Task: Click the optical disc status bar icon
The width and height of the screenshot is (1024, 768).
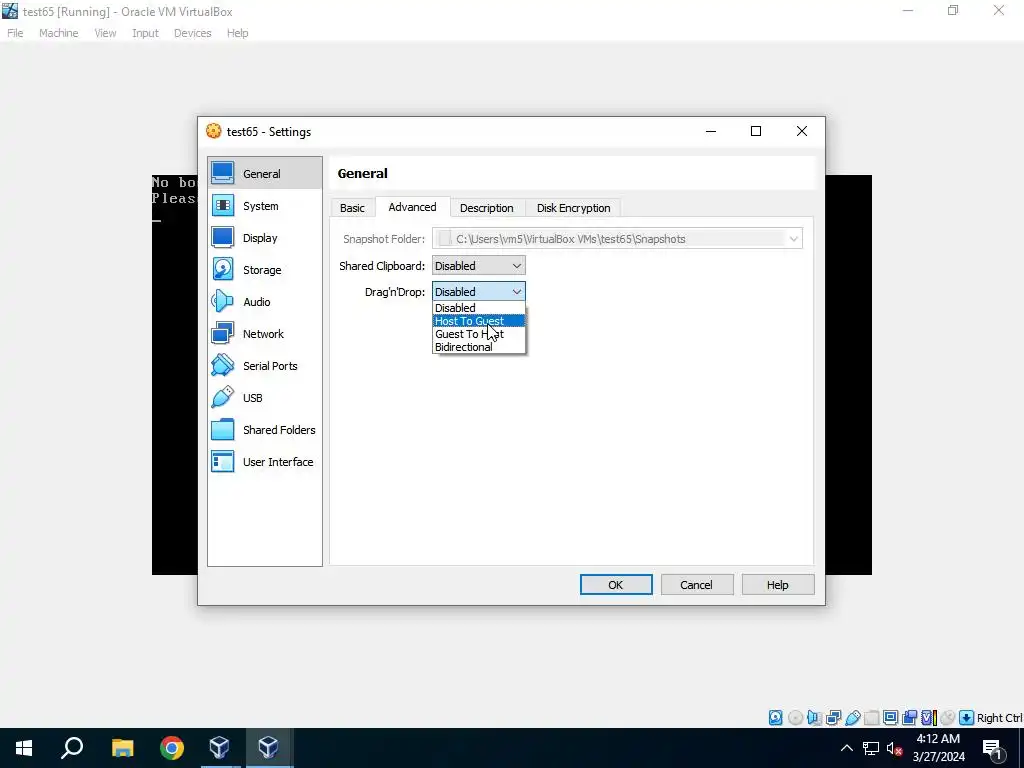Action: (x=795, y=718)
